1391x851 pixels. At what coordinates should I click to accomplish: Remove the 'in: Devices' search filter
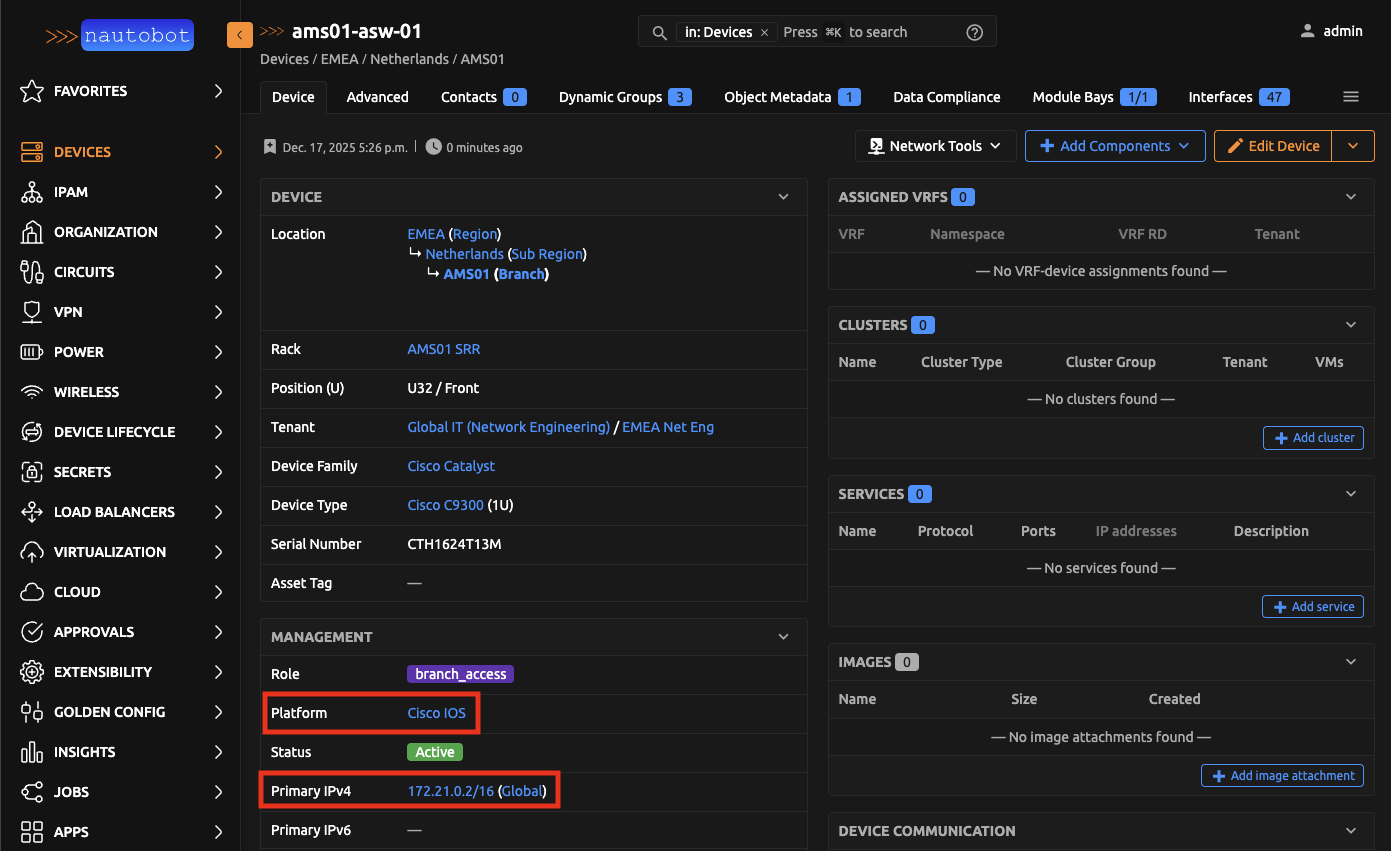[x=764, y=32]
